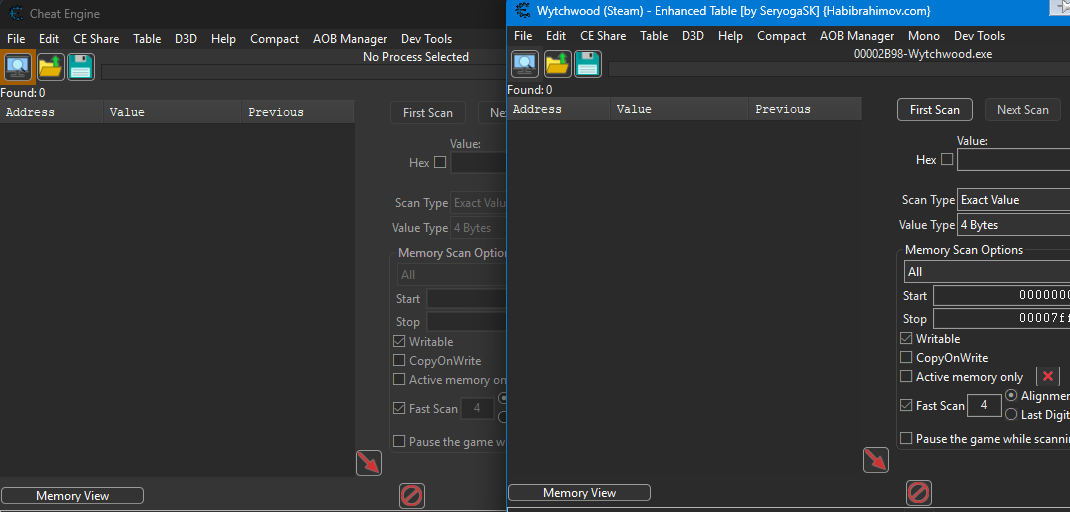
Task: Click save floppy icon in Wytchwood window
Action: tap(588, 64)
